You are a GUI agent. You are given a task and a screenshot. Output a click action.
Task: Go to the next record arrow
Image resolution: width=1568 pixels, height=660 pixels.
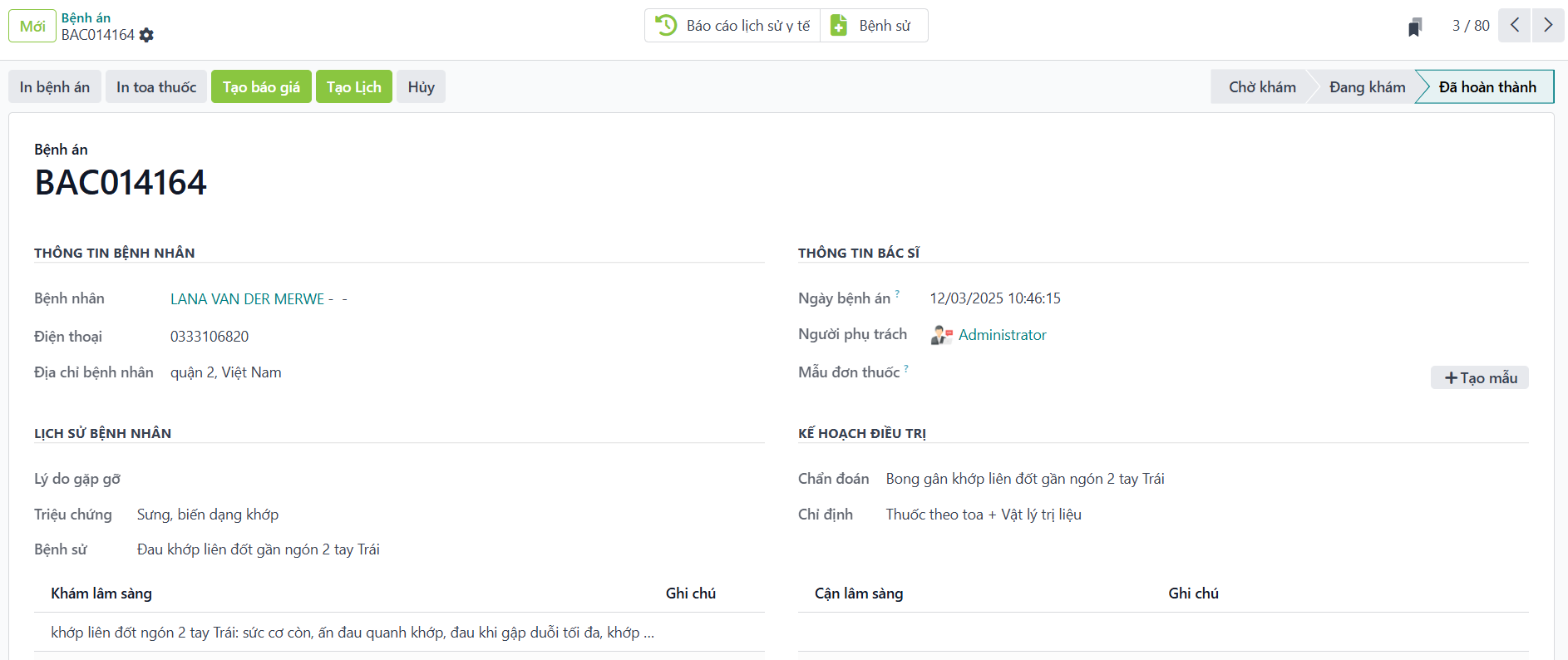(1548, 26)
